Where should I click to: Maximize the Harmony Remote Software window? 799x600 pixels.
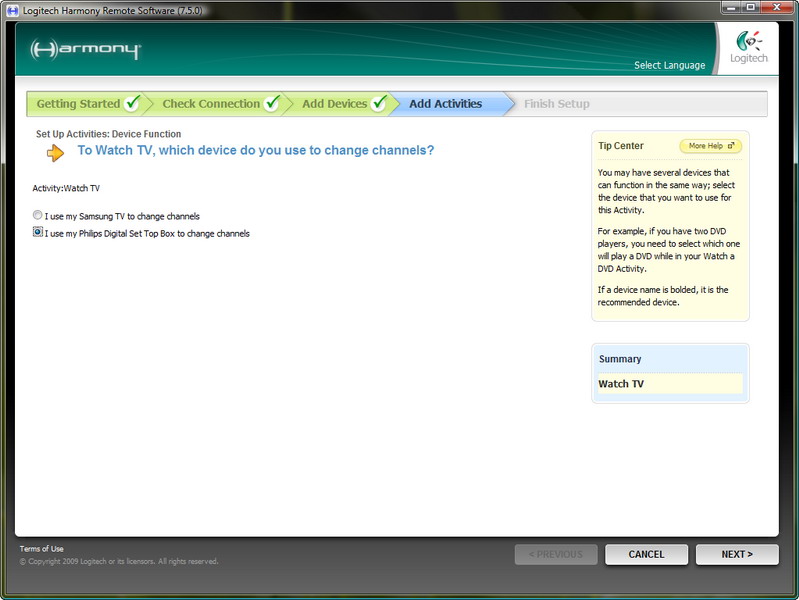pyautogui.click(x=751, y=8)
